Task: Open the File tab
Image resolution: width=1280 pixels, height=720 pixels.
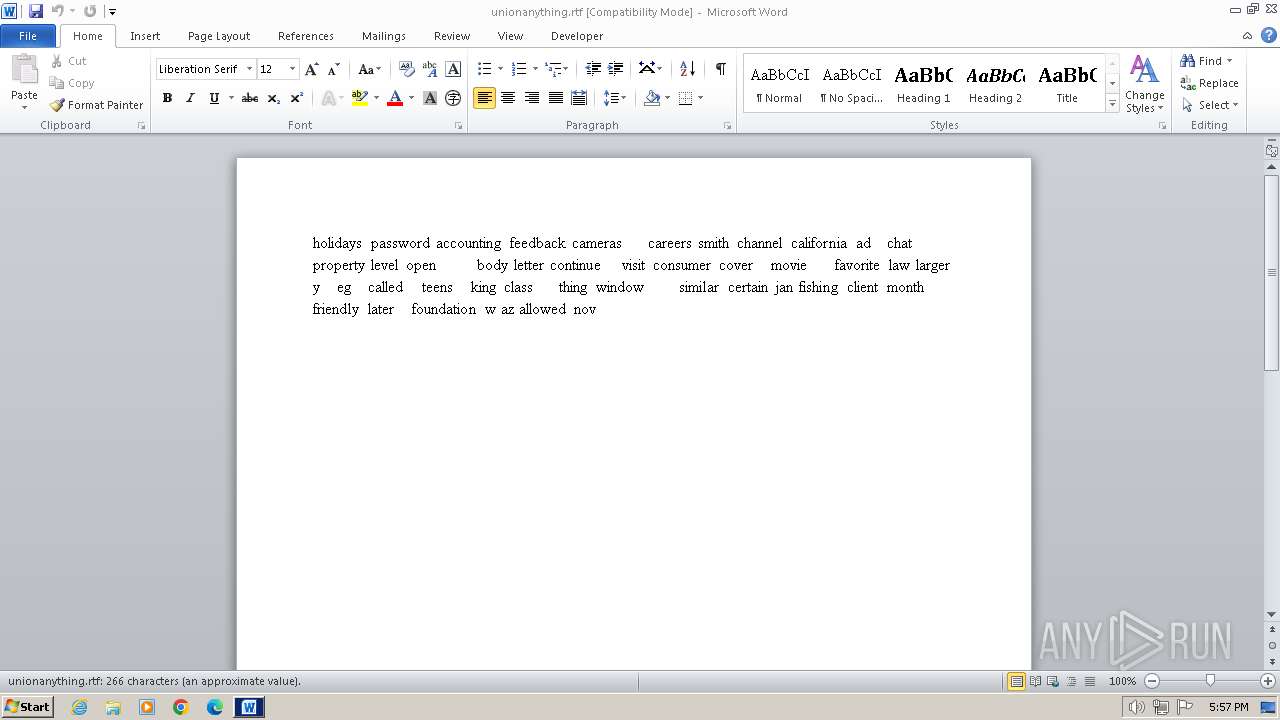Action: [28, 36]
